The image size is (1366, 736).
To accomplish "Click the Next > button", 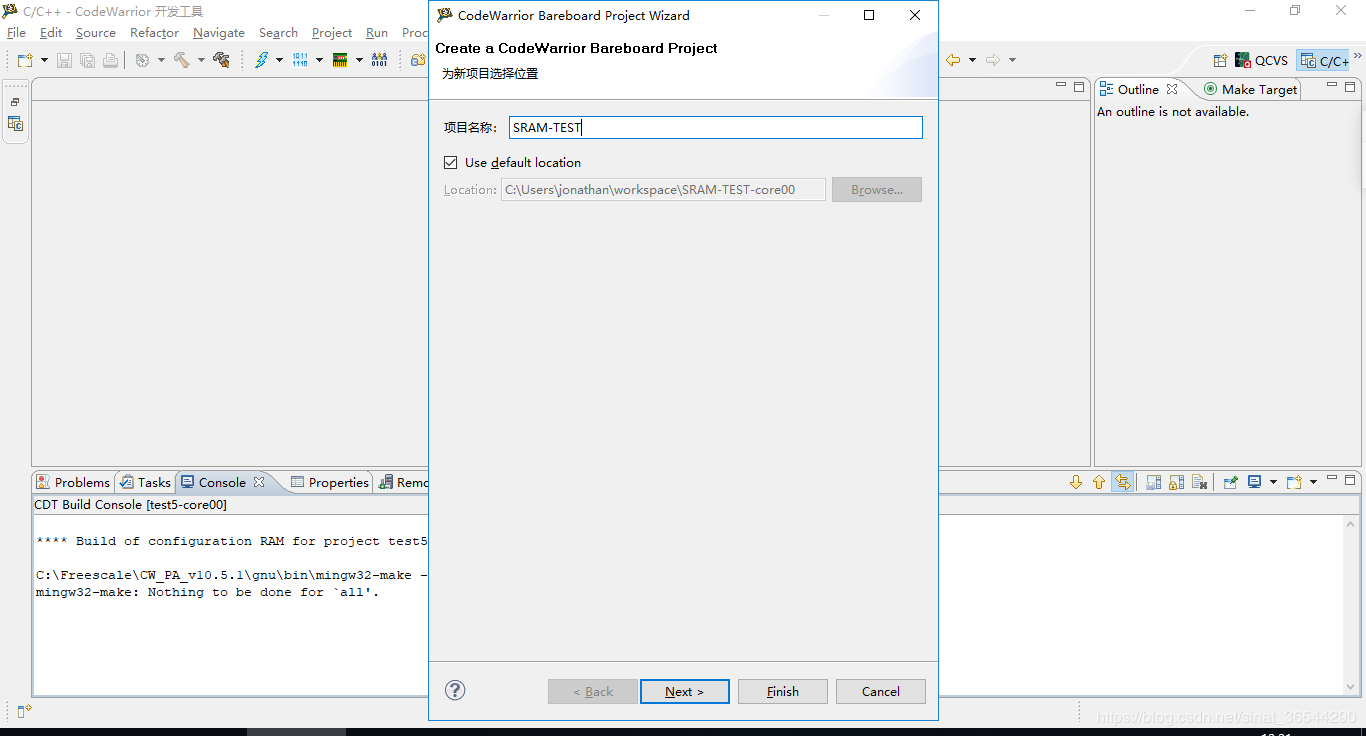I will (x=684, y=691).
